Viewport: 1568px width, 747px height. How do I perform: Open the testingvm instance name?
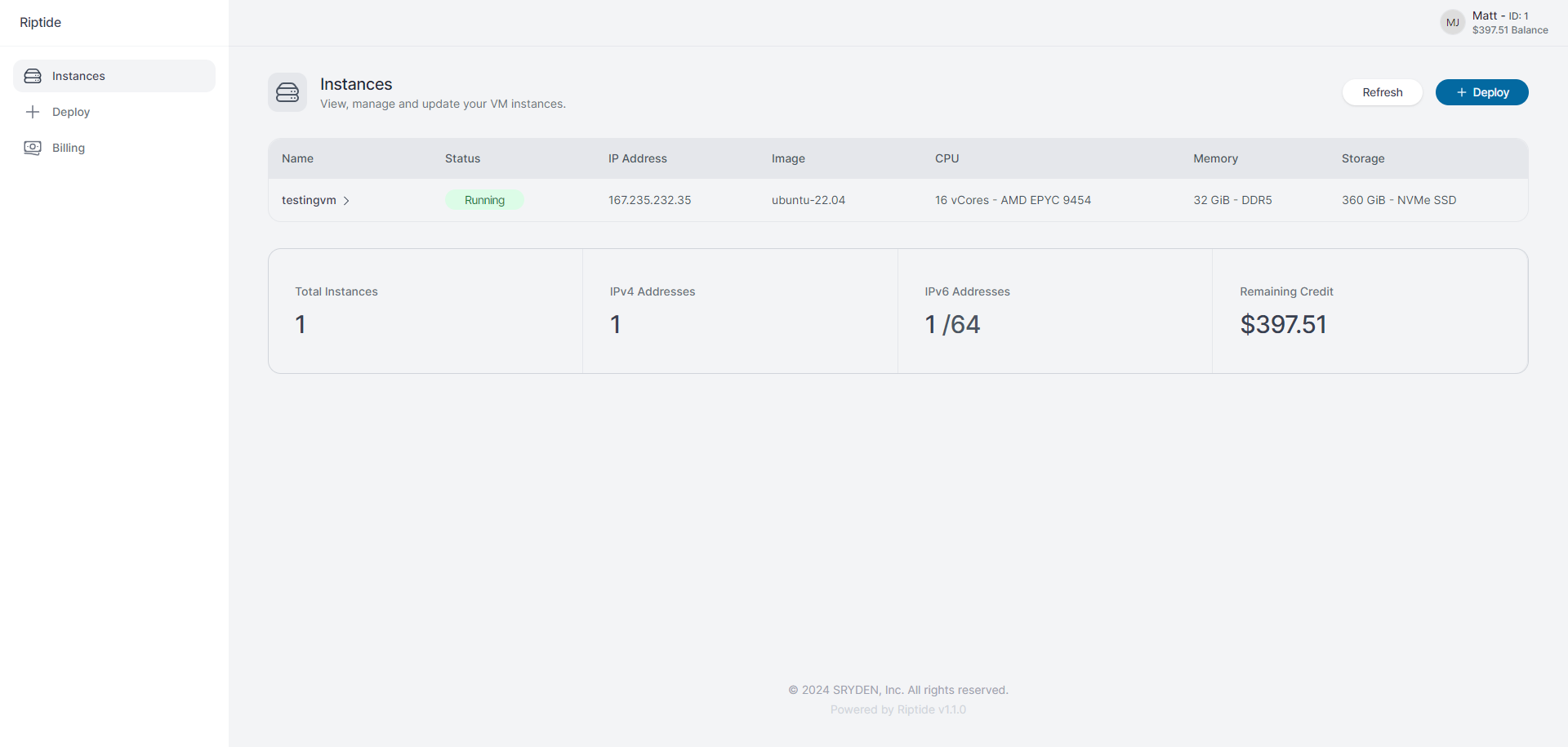tap(309, 200)
